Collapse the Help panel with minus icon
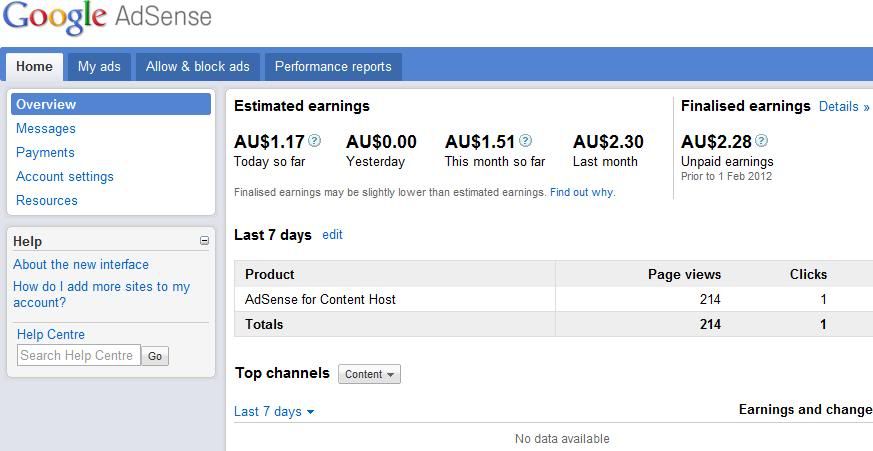873x451 pixels. click(x=204, y=241)
